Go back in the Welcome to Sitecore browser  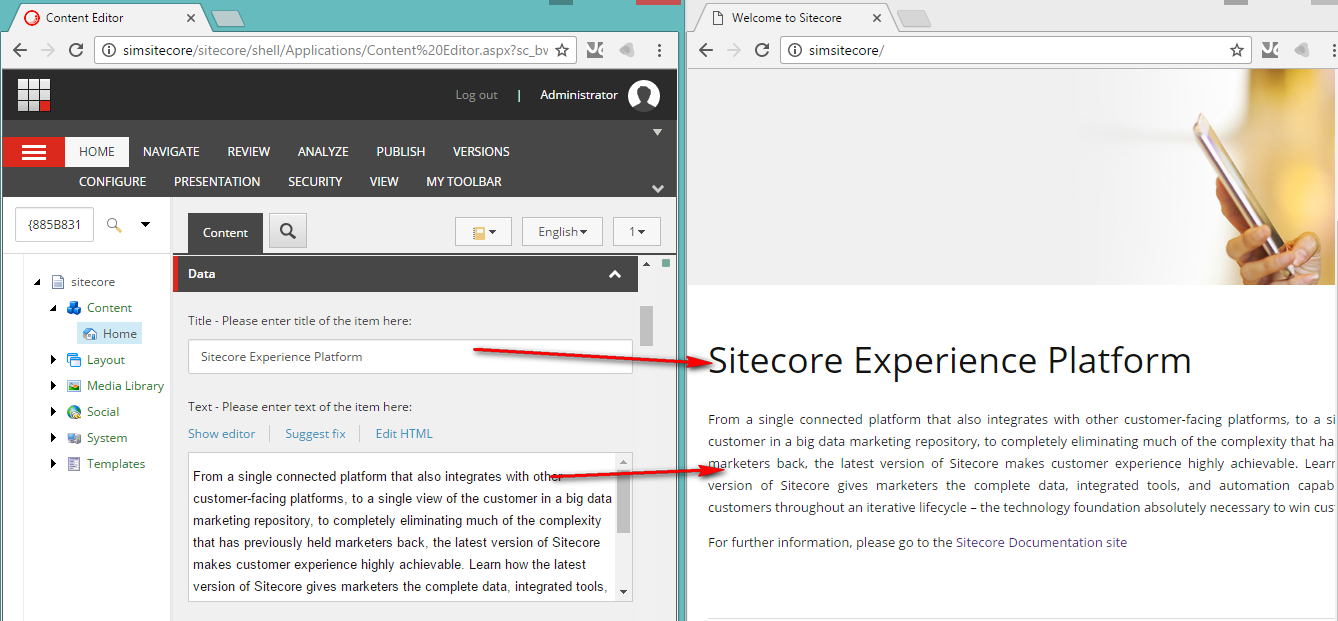pyautogui.click(x=706, y=50)
